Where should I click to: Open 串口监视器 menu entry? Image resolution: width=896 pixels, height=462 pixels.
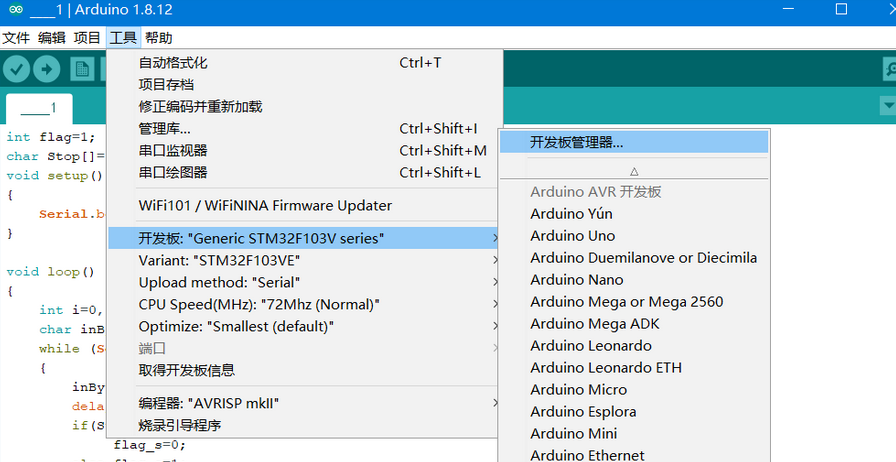point(305,150)
